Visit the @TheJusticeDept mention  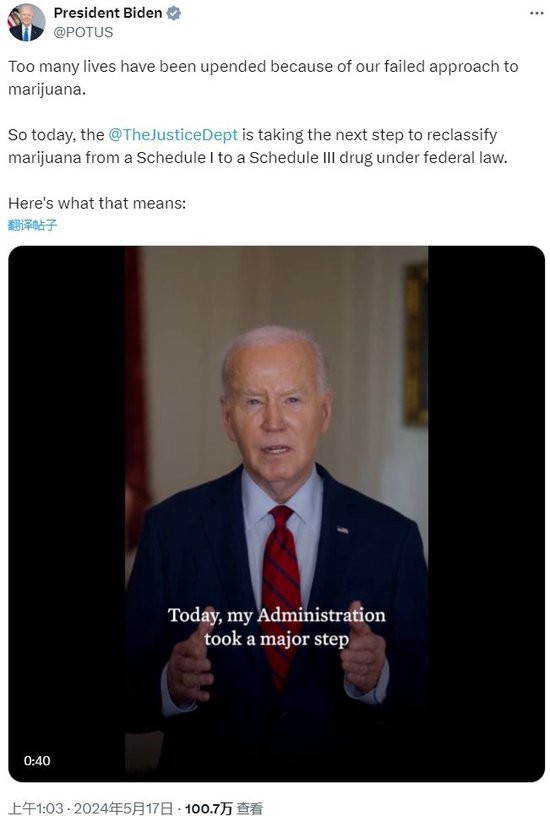click(173, 135)
